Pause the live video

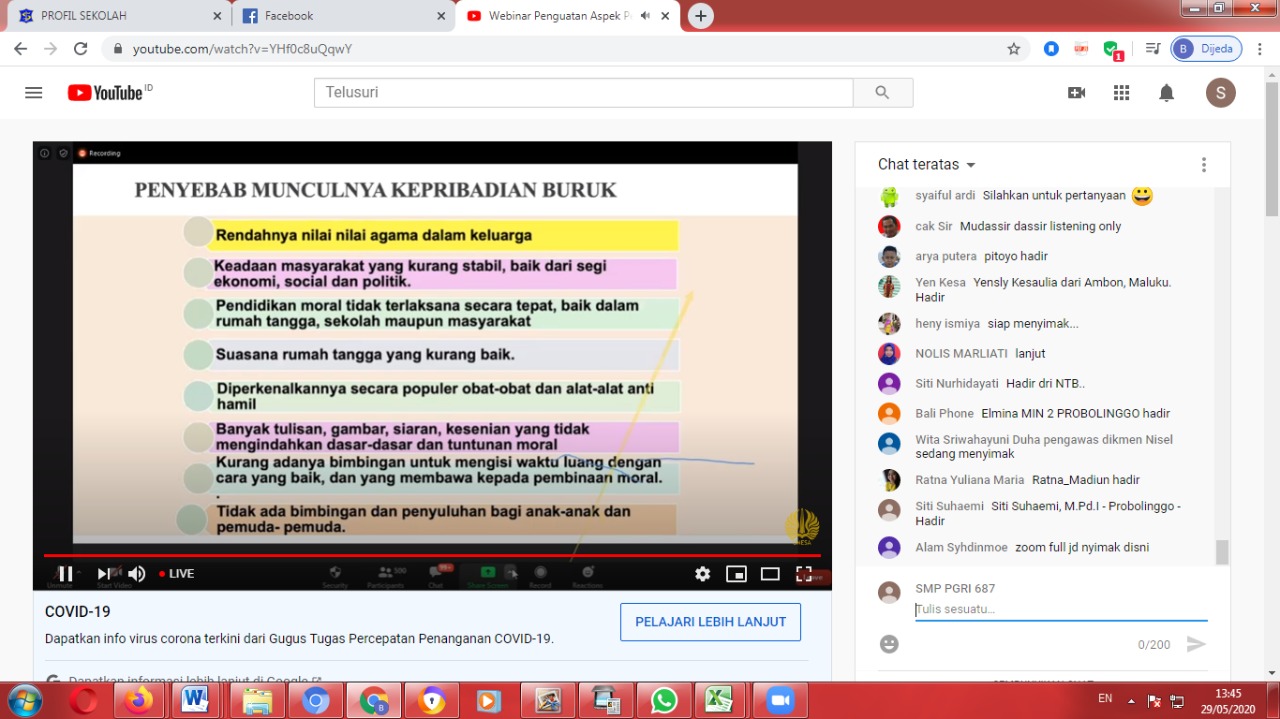pyautogui.click(x=65, y=574)
